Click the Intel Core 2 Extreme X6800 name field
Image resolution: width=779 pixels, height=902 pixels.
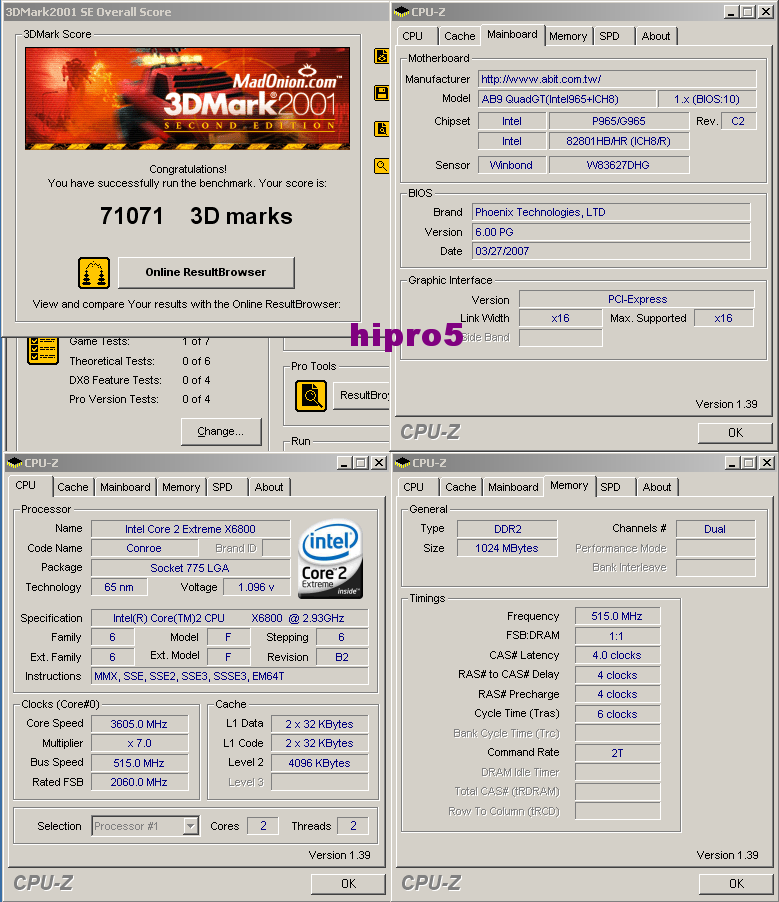tap(190, 529)
